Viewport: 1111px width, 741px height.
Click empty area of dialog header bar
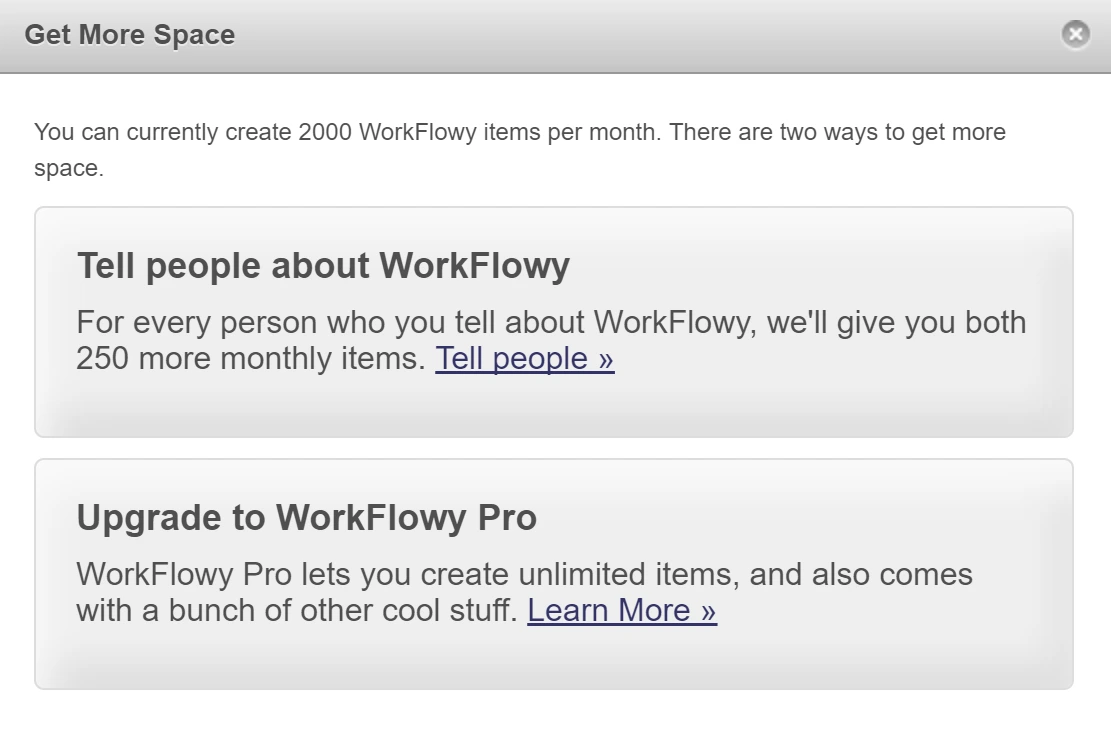pos(638,35)
